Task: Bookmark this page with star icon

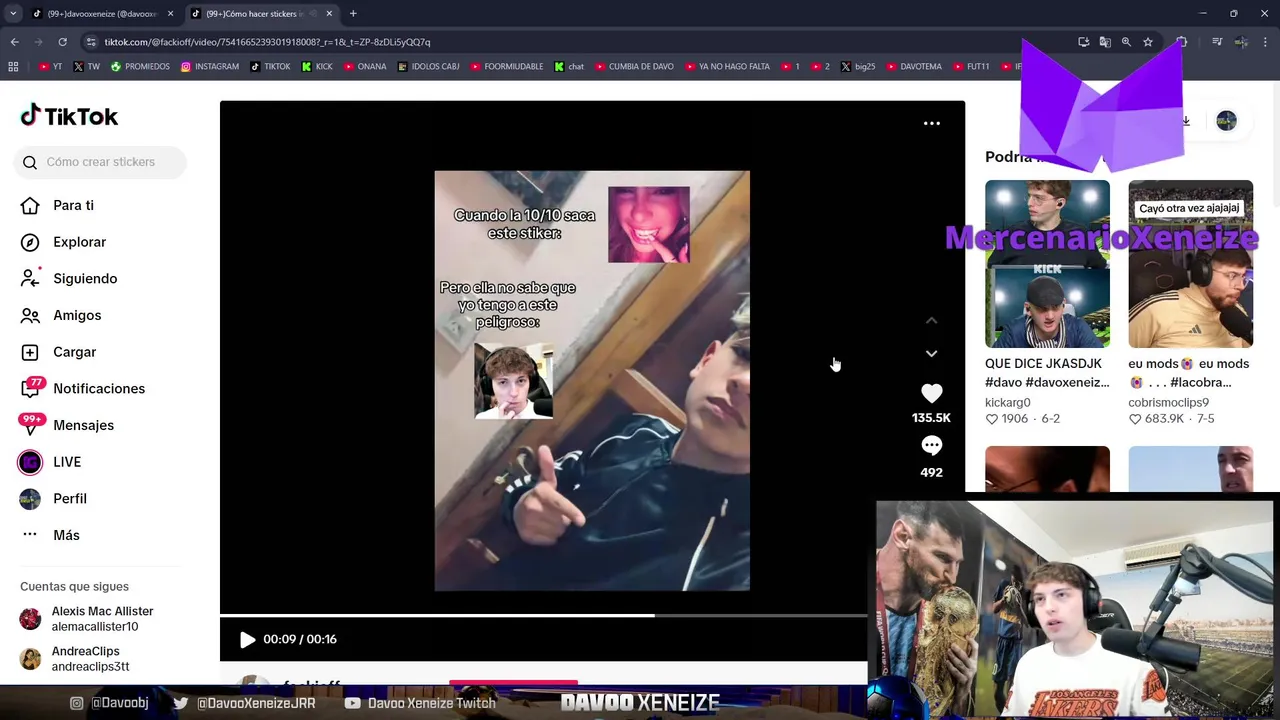Action: pyautogui.click(x=1148, y=42)
